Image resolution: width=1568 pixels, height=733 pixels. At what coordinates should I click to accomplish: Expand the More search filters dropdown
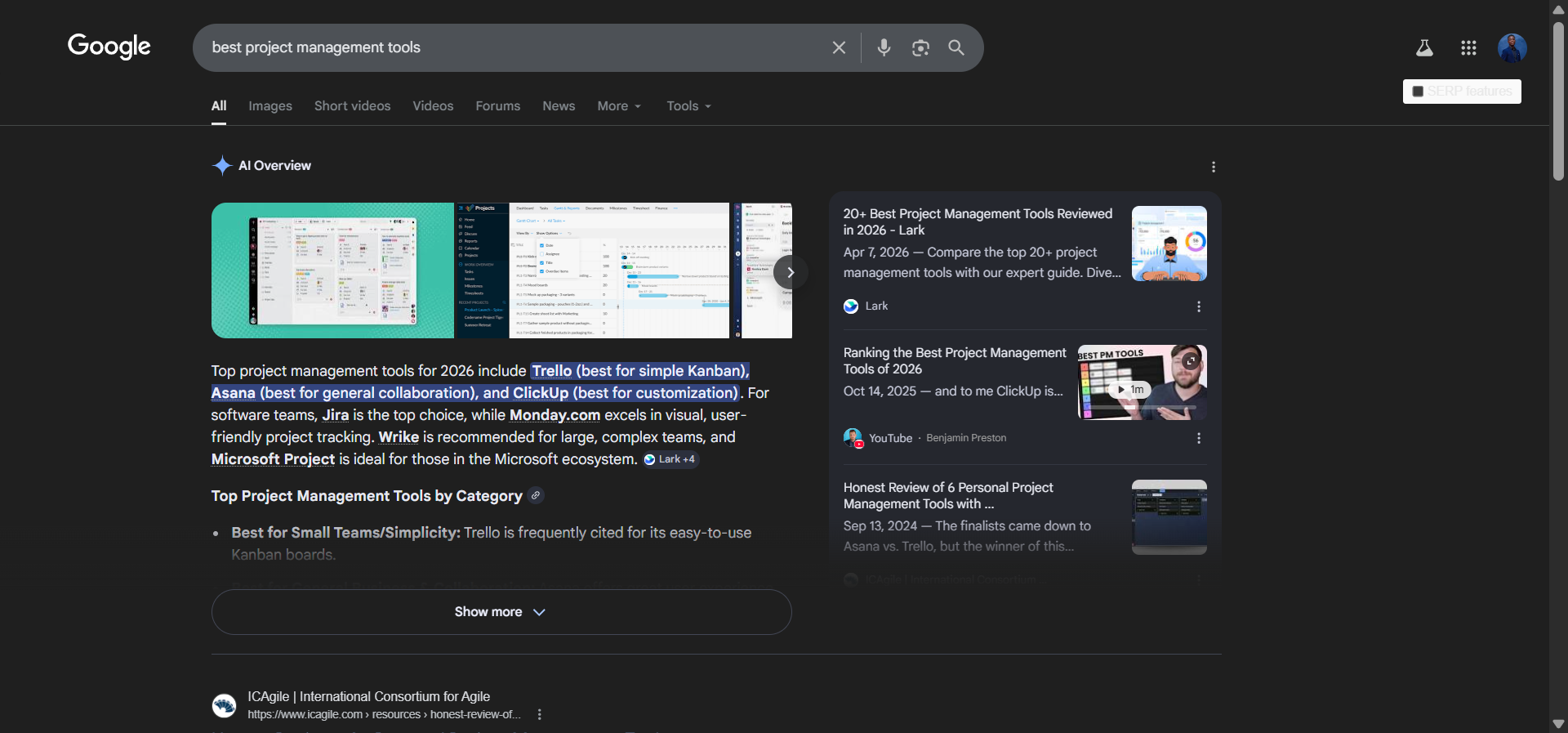coord(619,106)
